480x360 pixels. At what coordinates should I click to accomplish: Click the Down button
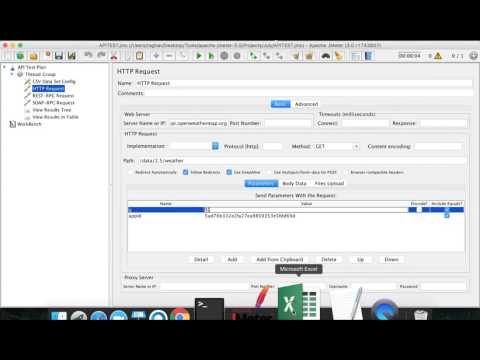click(x=391, y=259)
